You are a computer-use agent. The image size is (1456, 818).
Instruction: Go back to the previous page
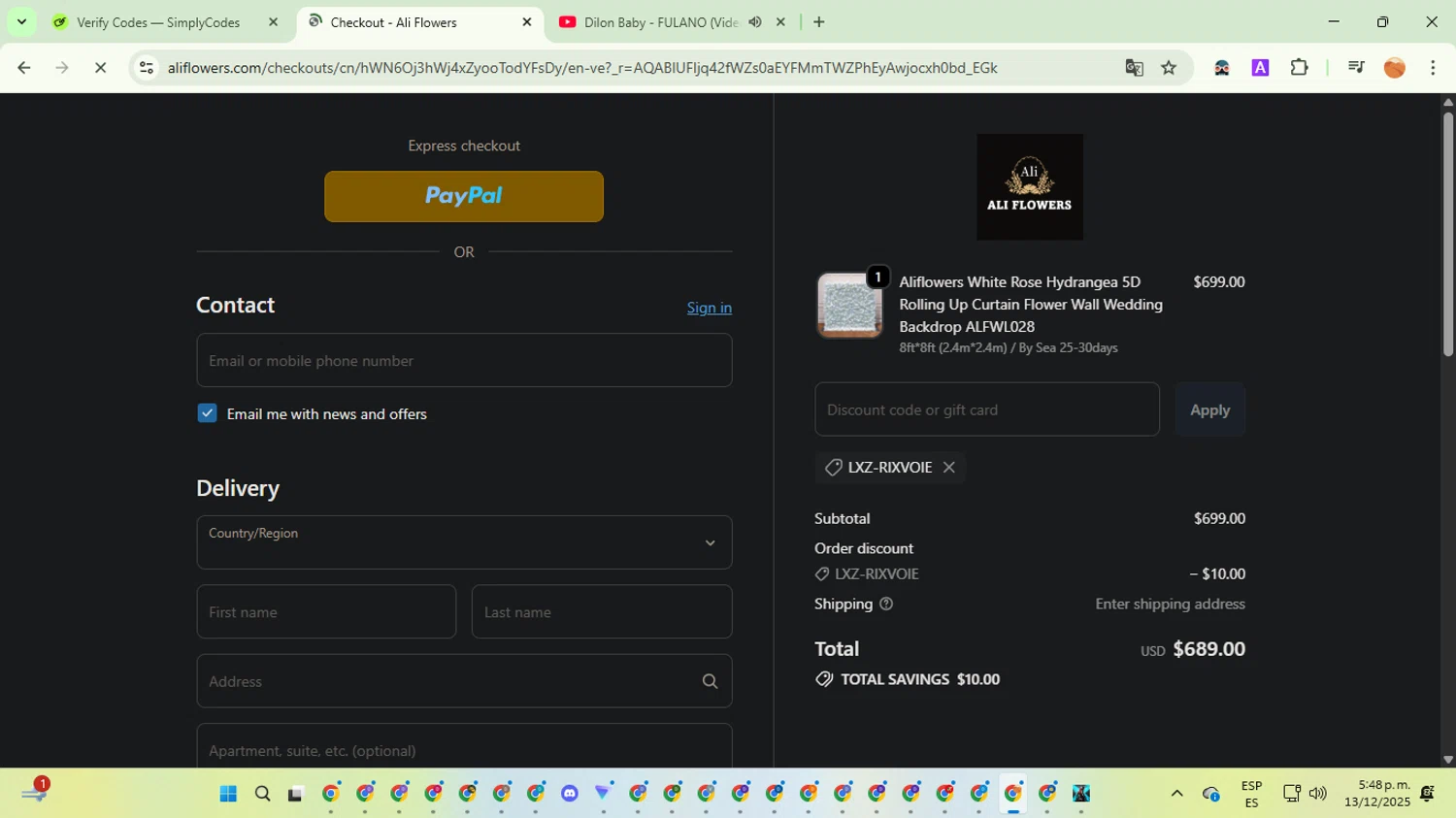point(24,68)
